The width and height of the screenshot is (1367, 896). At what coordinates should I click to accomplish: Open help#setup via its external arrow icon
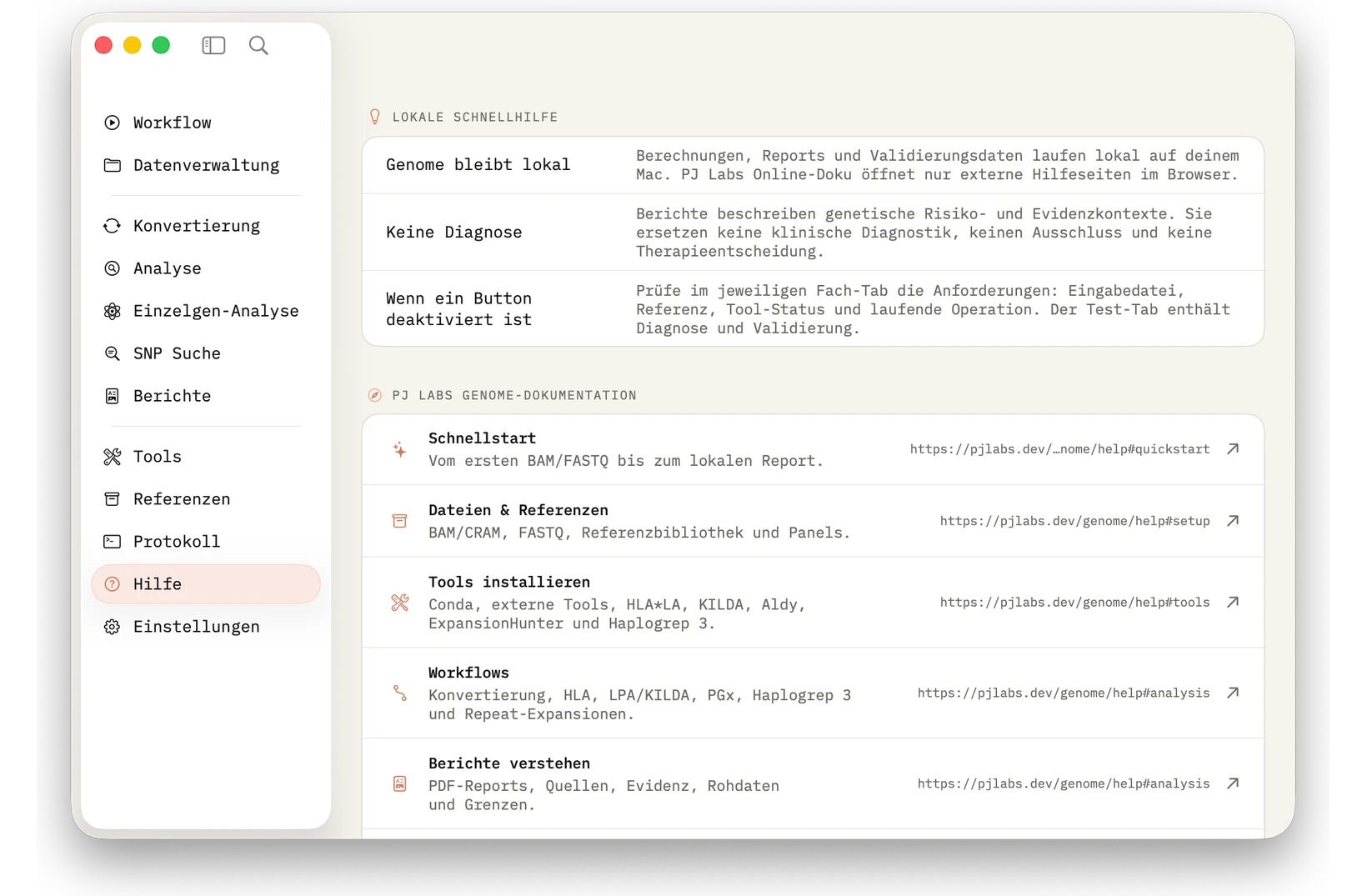point(1233,521)
